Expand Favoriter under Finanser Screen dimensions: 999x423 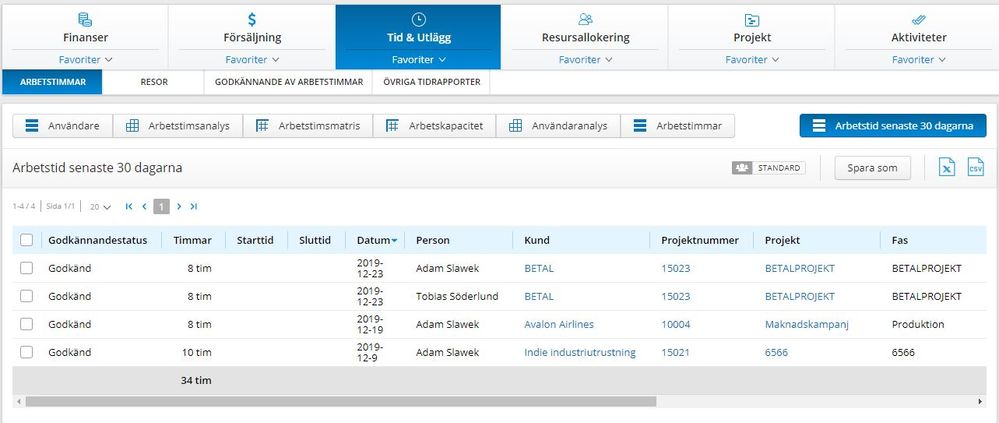pos(85,60)
